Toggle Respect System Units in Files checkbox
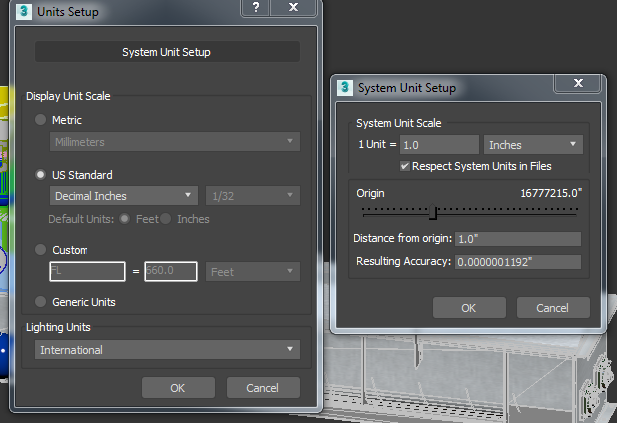The image size is (617, 423). [405, 166]
